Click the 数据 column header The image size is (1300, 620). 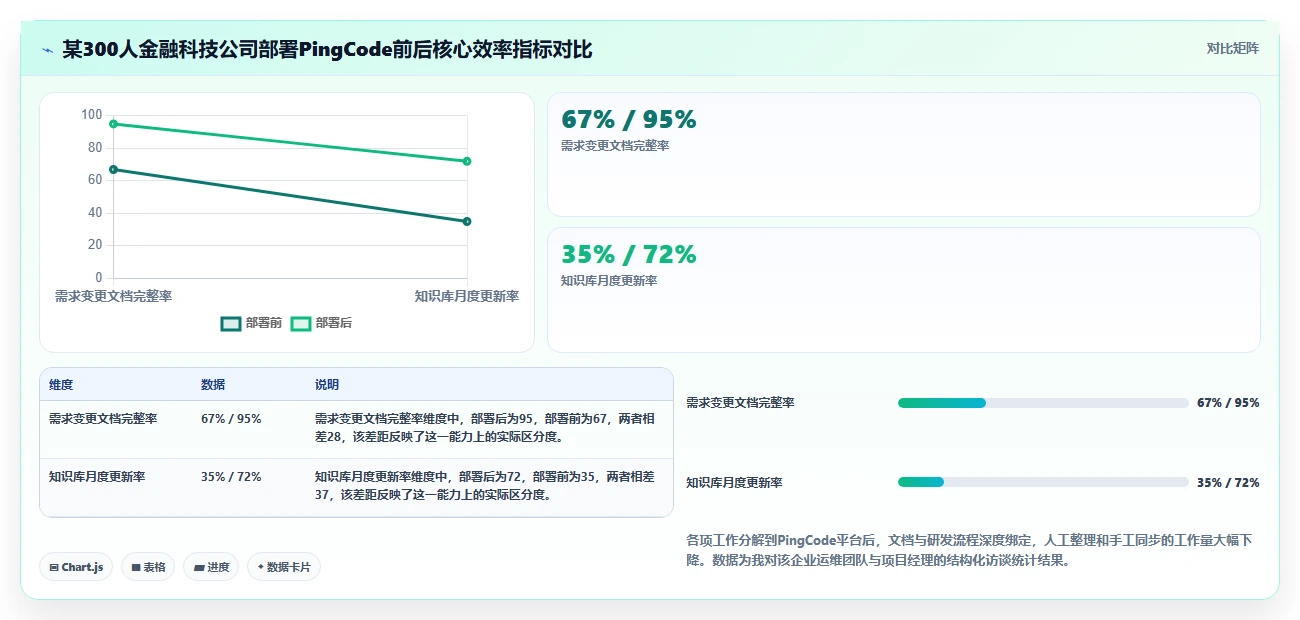[x=213, y=385]
